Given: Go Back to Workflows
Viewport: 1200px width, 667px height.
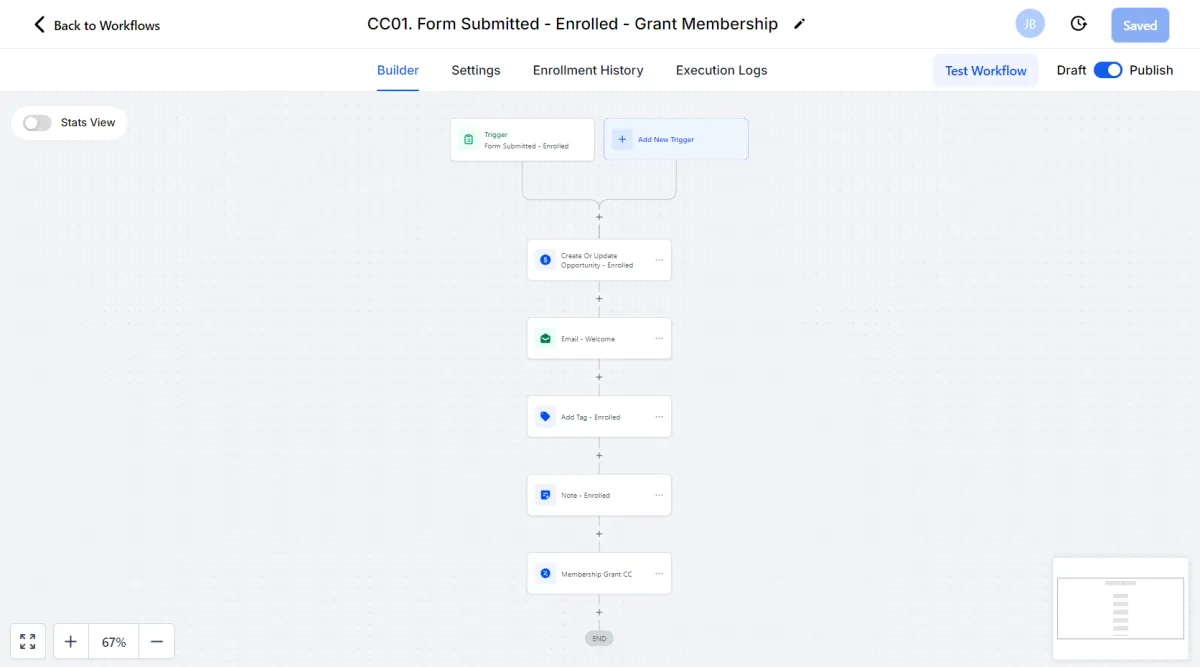Looking at the screenshot, I should tap(97, 25).
